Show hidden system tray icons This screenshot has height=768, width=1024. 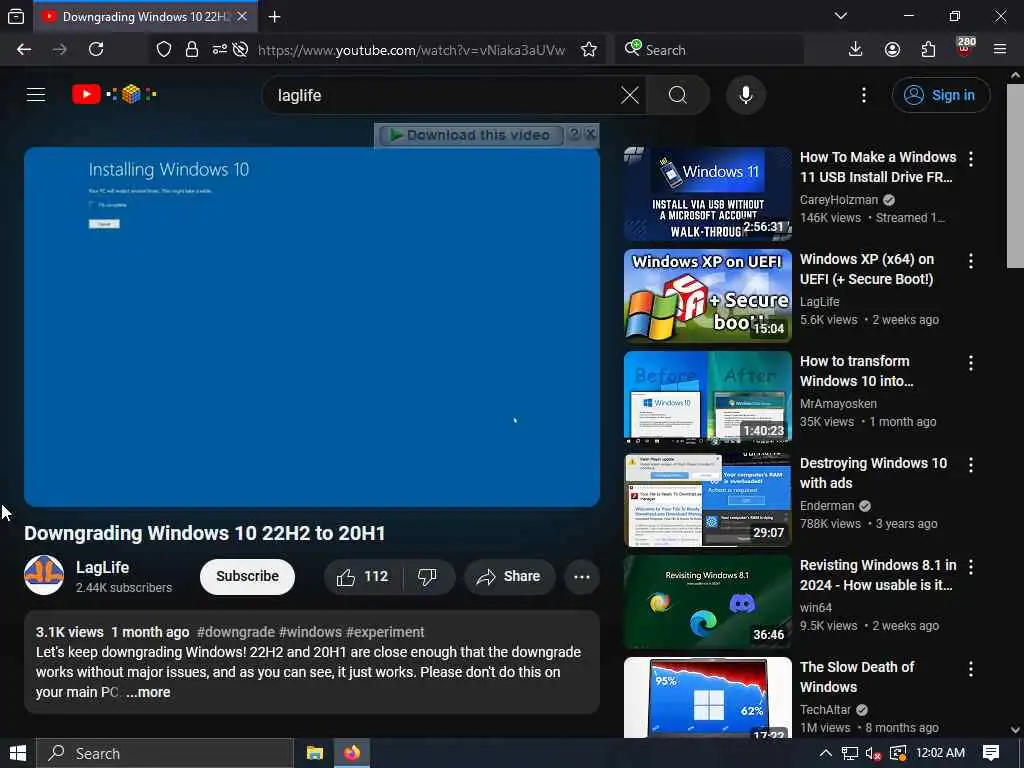tap(825, 754)
